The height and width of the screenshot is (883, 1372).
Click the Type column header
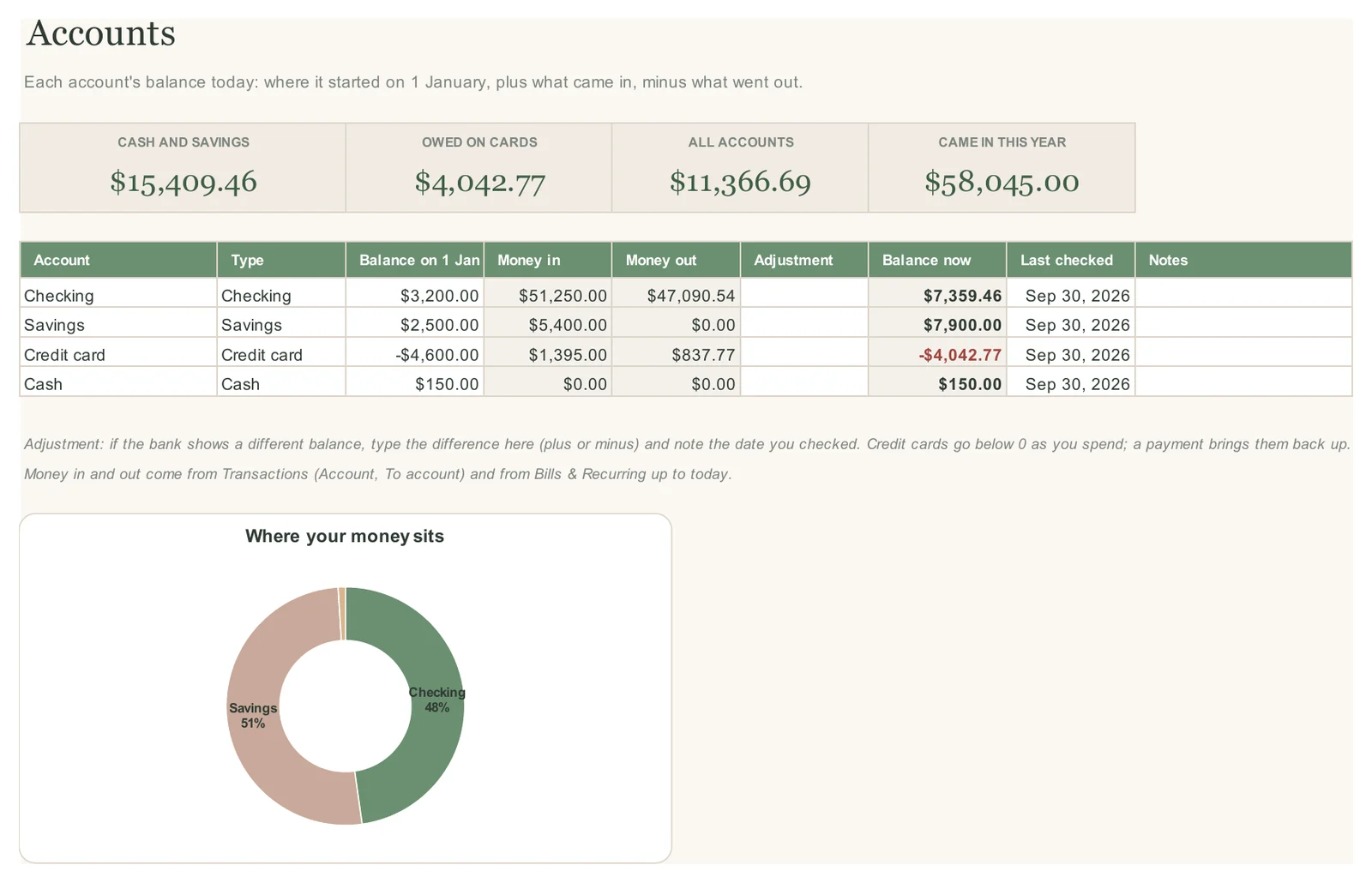pos(281,260)
